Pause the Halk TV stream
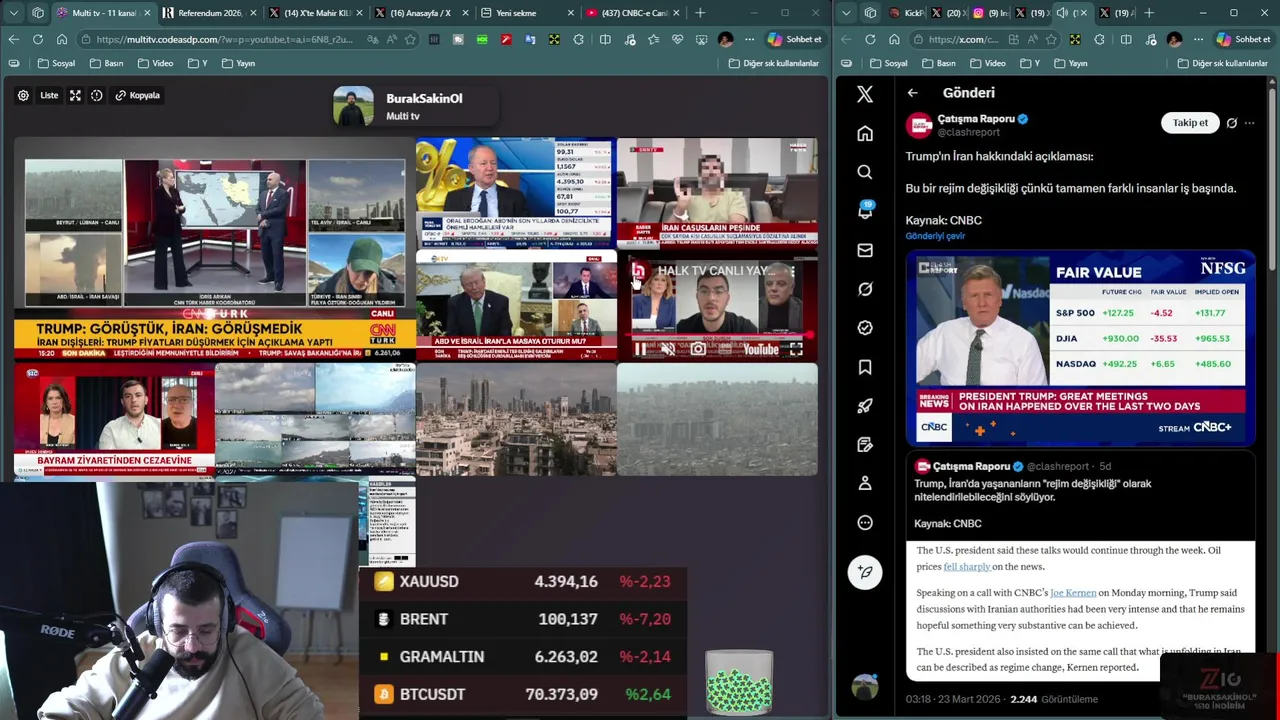Image resolution: width=1280 pixels, height=720 pixels. (x=640, y=349)
